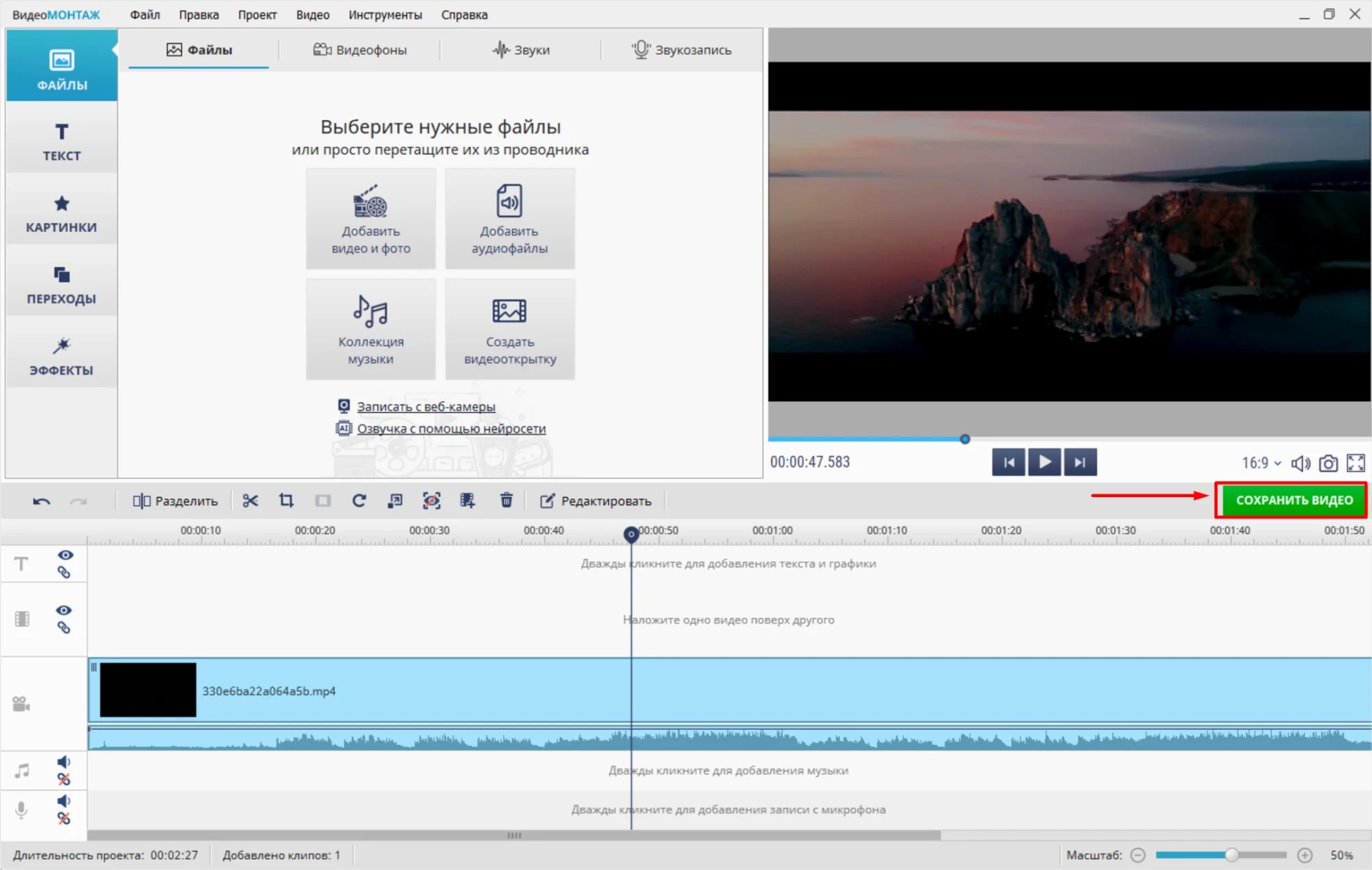
Task: Toggle text track visibility eye
Action: pos(65,555)
